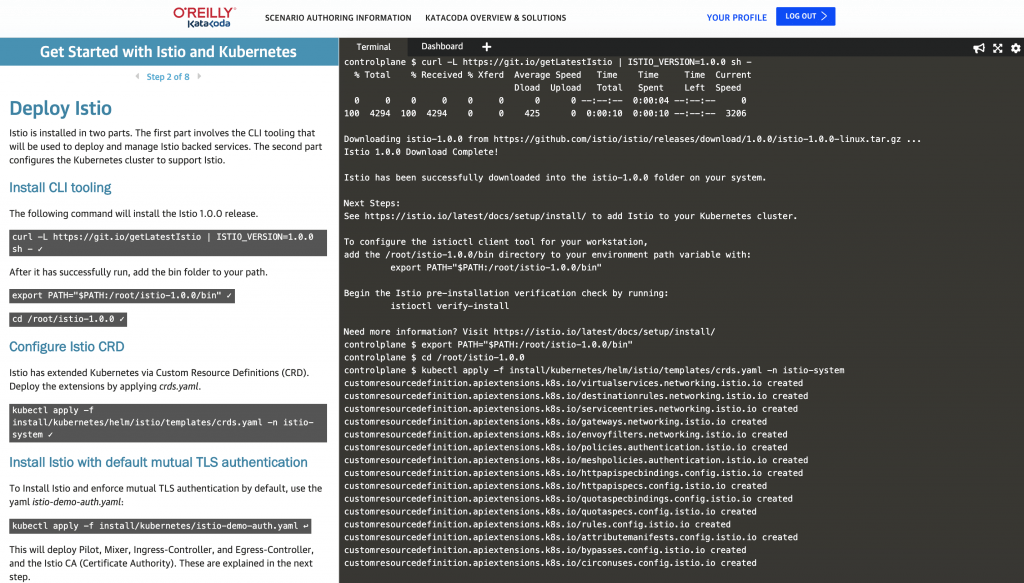Click the quotaspecs.config.istio.io created line

click(551, 512)
